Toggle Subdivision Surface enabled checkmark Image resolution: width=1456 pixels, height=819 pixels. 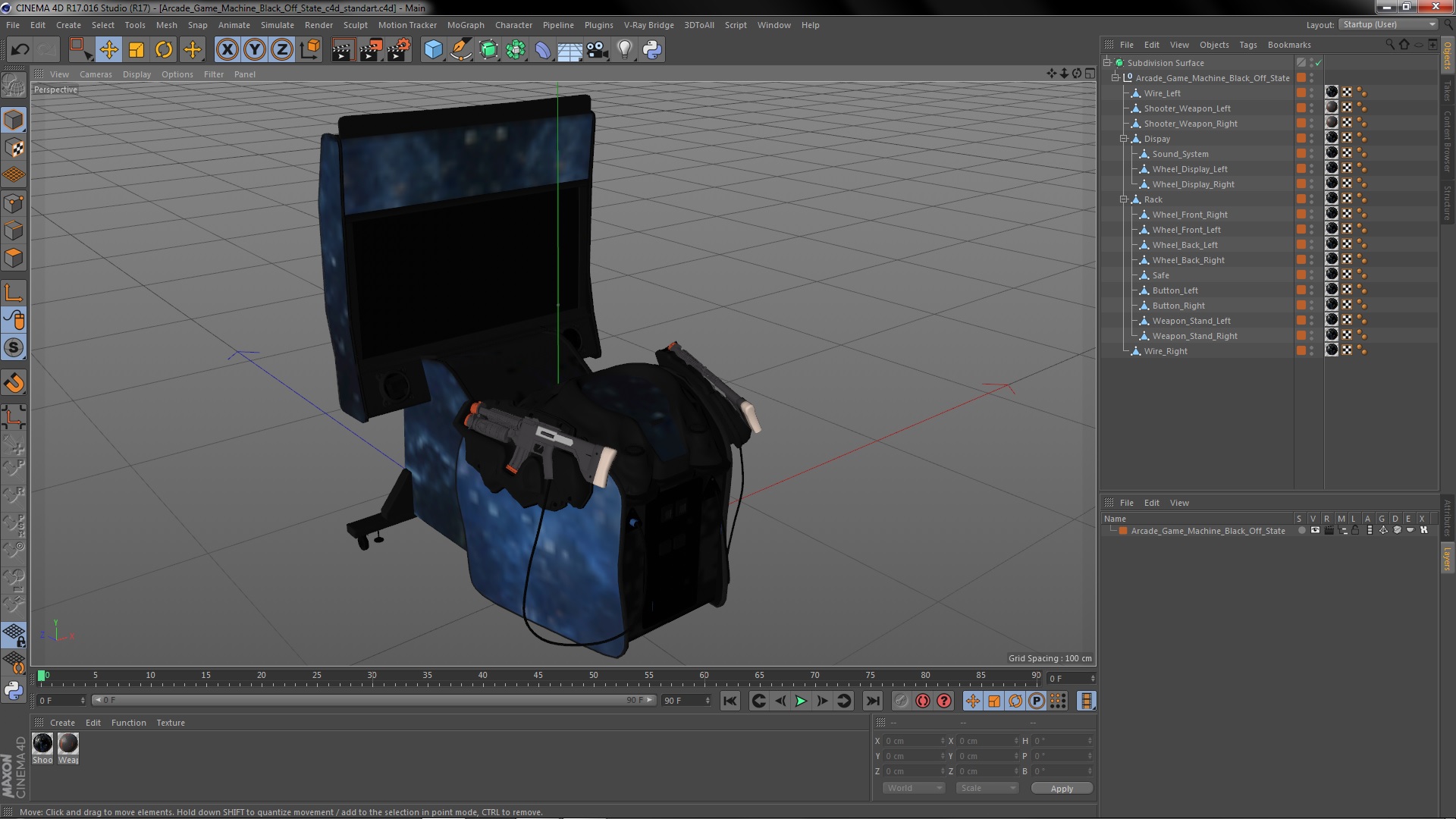coord(1318,63)
